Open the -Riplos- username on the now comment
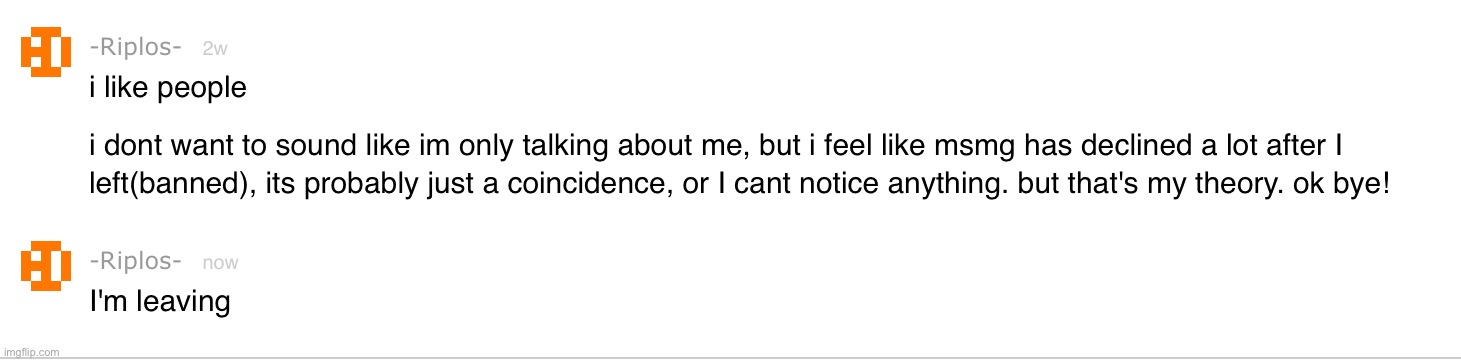The height and width of the screenshot is (361, 1461). (135, 261)
